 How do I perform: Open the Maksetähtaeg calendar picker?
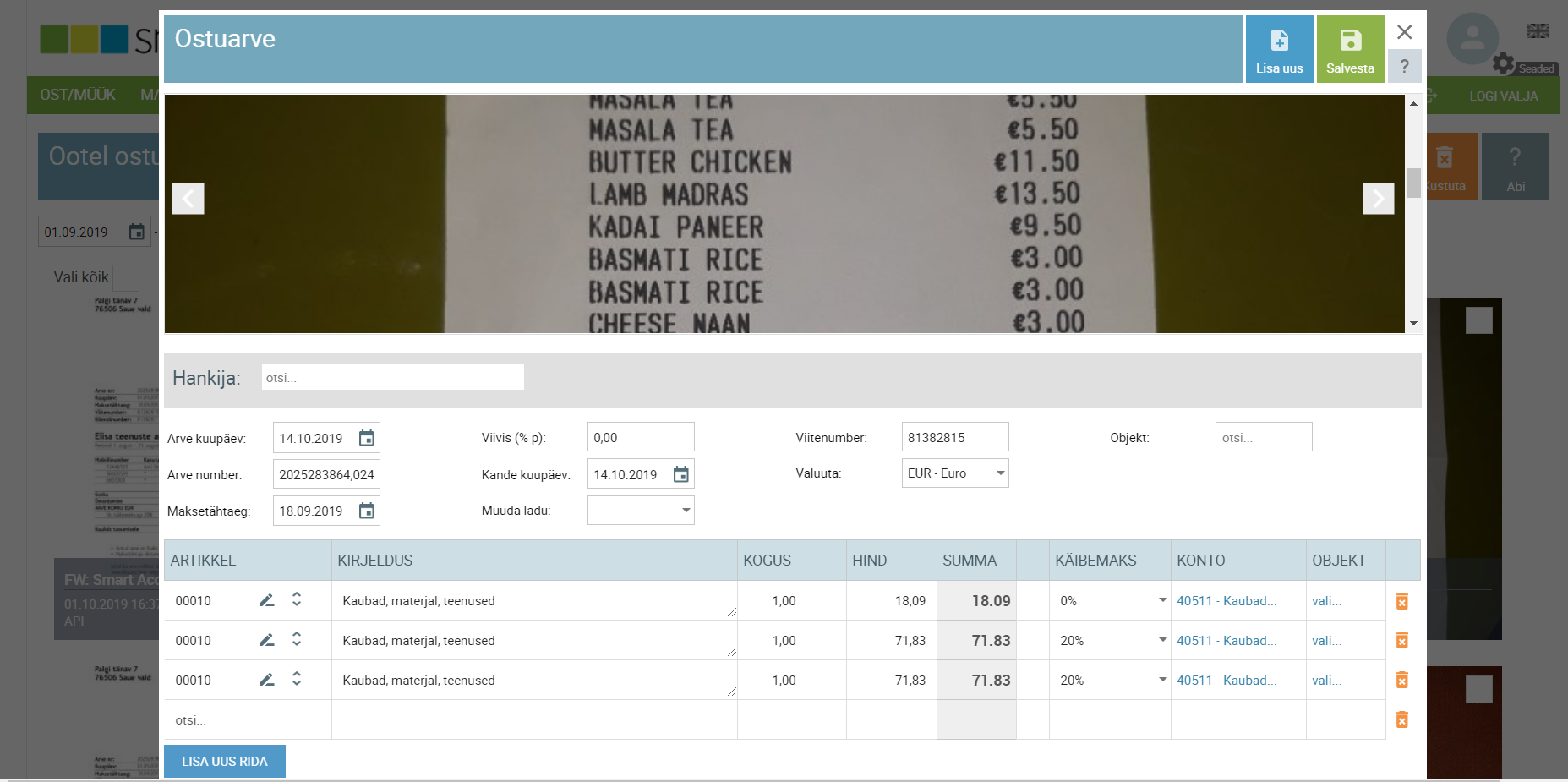click(x=366, y=511)
